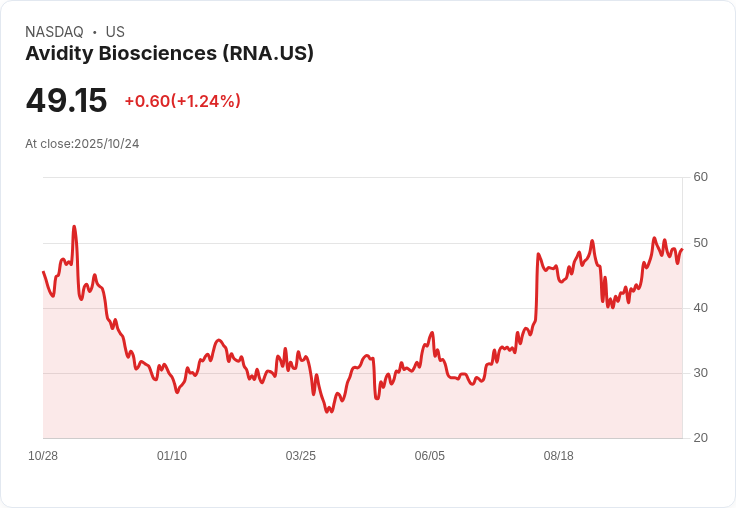This screenshot has height=508, width=736.
Task: Click the 20 y-axis price label
Action: pos(700,438)
